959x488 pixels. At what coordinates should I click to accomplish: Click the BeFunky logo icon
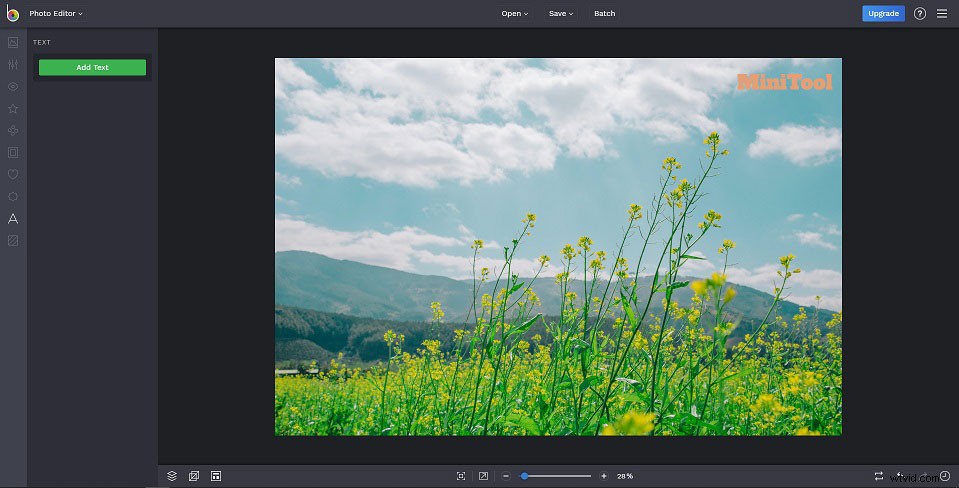[x=12, y=13]
